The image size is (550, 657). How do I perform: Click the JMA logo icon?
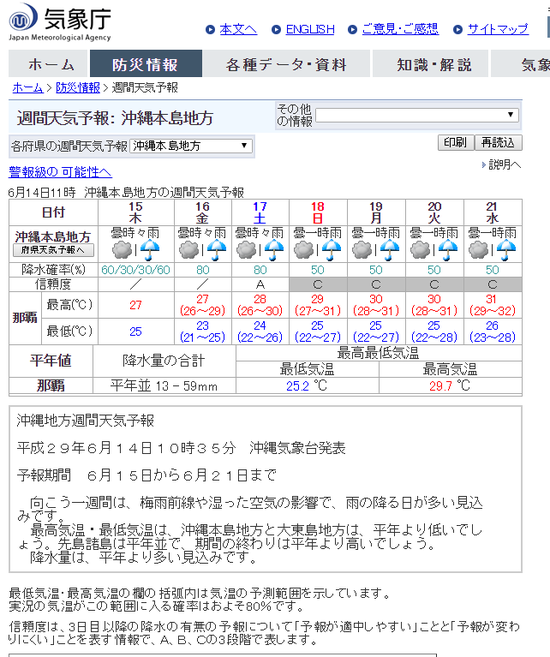[x=23, y=17]
